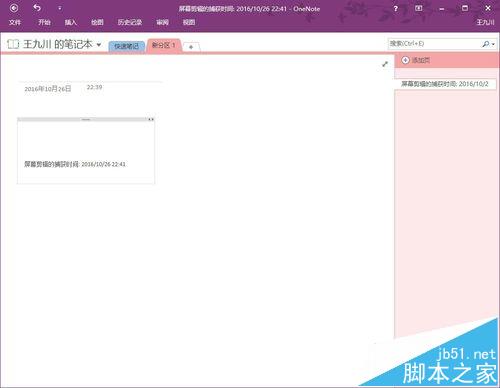Click the plus tab to create new section
500x388 pixels.
click(191, 47)
